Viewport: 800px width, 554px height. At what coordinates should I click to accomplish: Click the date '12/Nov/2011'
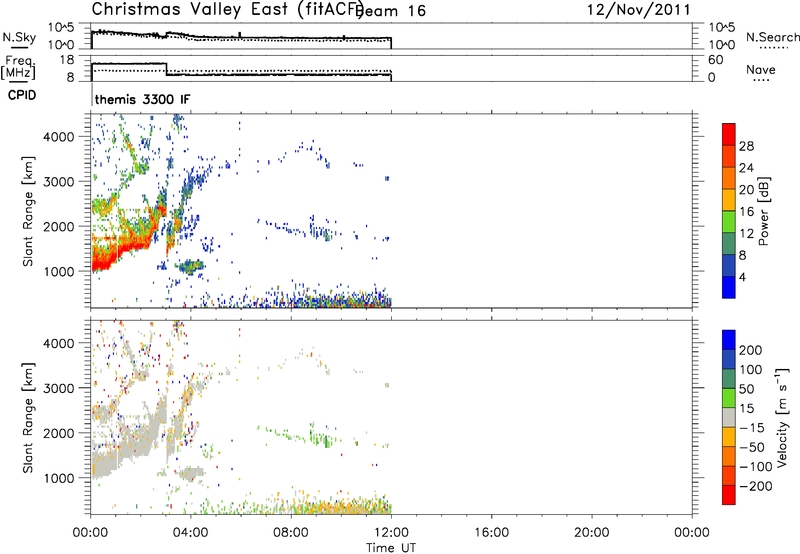[x=639, y=10]
